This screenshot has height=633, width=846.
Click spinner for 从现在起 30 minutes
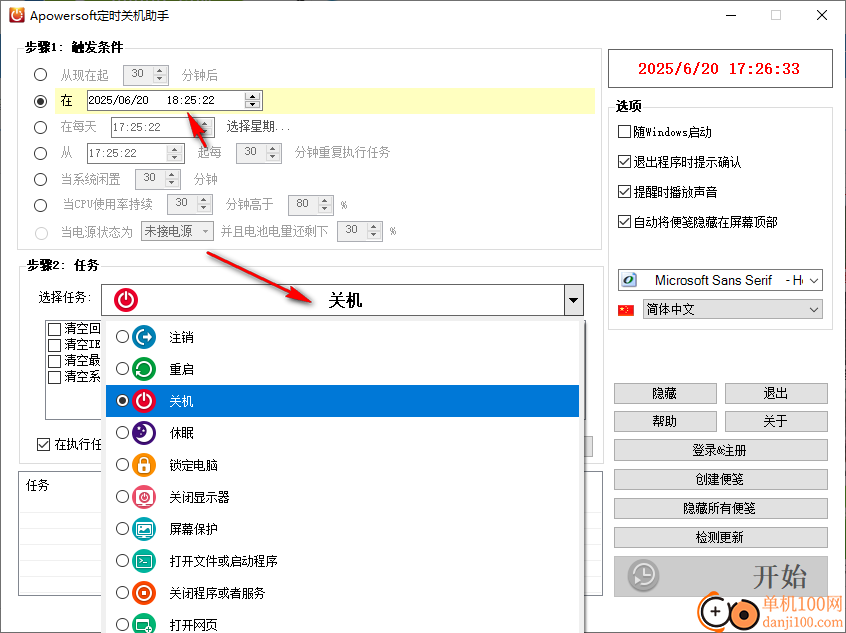[x=160, y=75]
